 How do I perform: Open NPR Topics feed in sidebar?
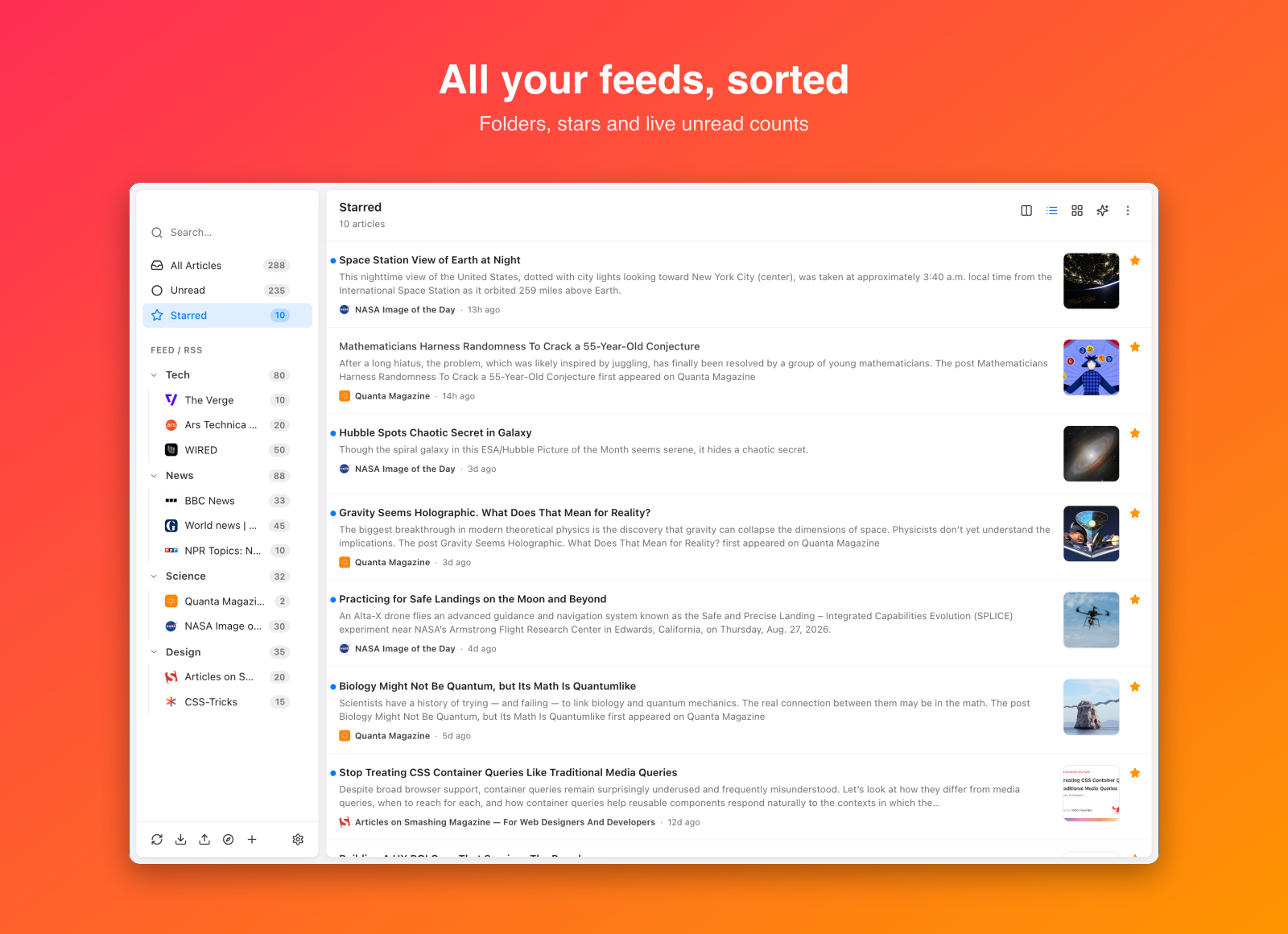[x=227, y=551]
